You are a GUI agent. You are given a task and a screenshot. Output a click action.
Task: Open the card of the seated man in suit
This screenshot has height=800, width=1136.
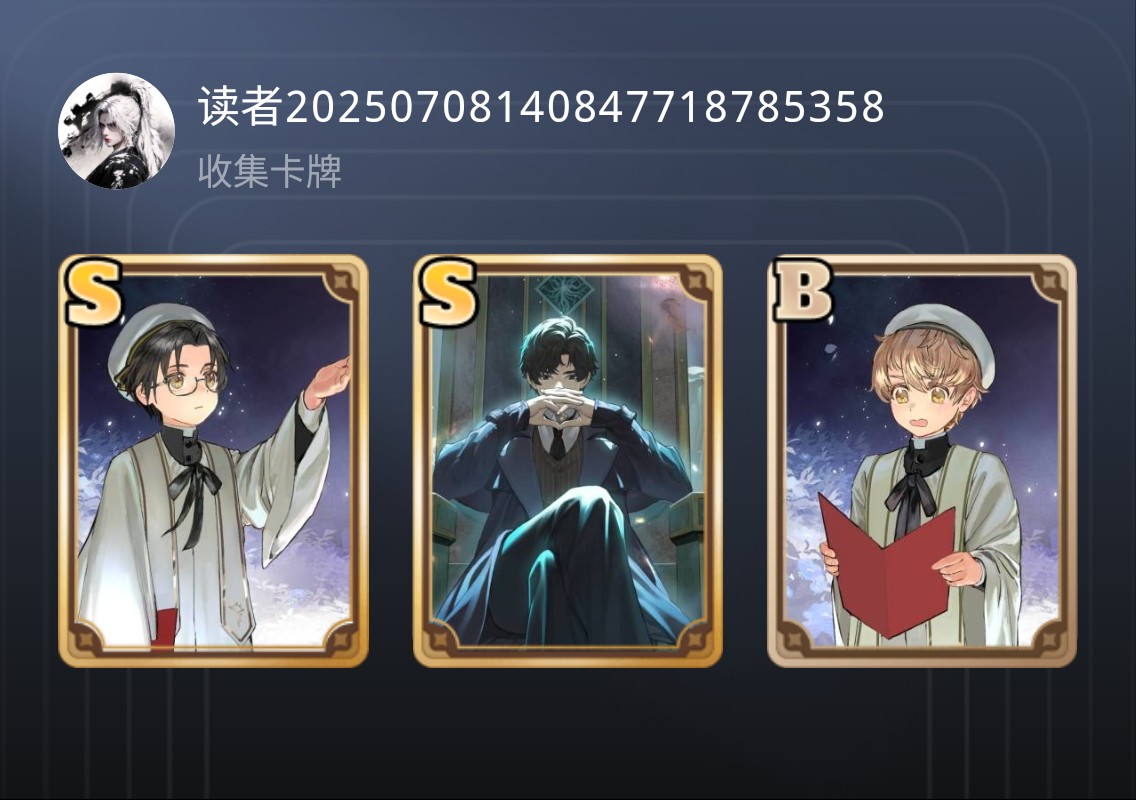pos(568,461)
